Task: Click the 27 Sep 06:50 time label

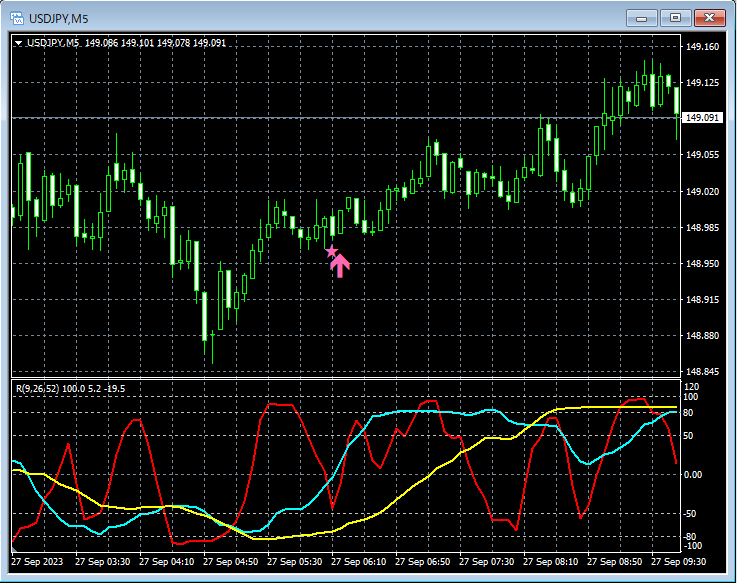Action: point(423,562)
